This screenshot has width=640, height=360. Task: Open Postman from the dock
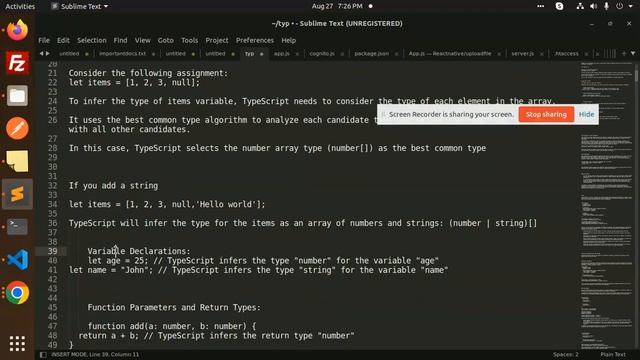pos(17,129)
